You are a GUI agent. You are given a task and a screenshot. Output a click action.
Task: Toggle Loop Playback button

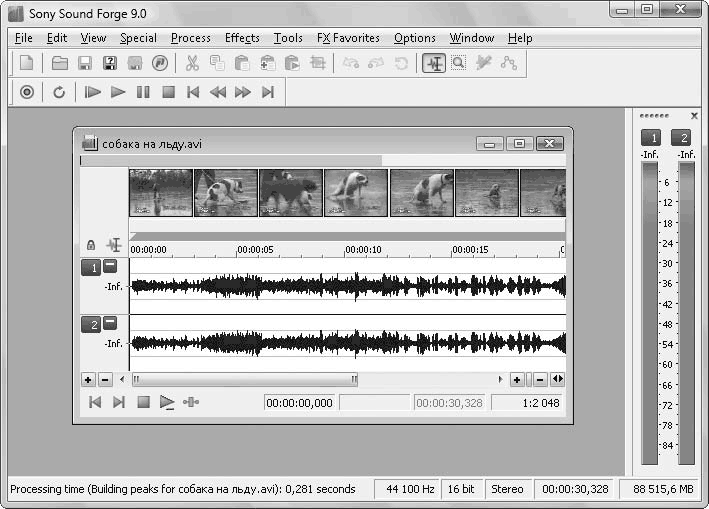(59, 92)
